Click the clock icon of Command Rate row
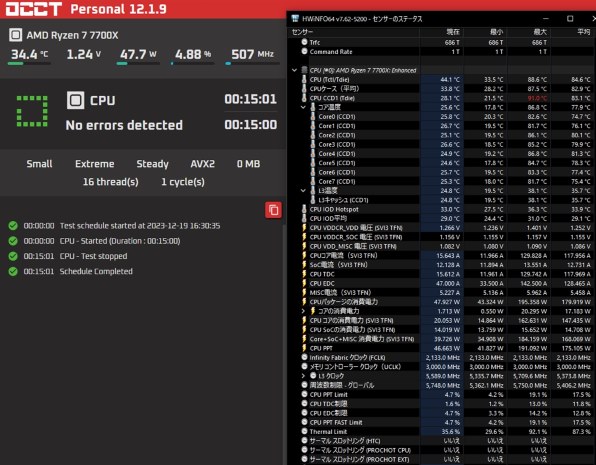 (x=304, y=51)
